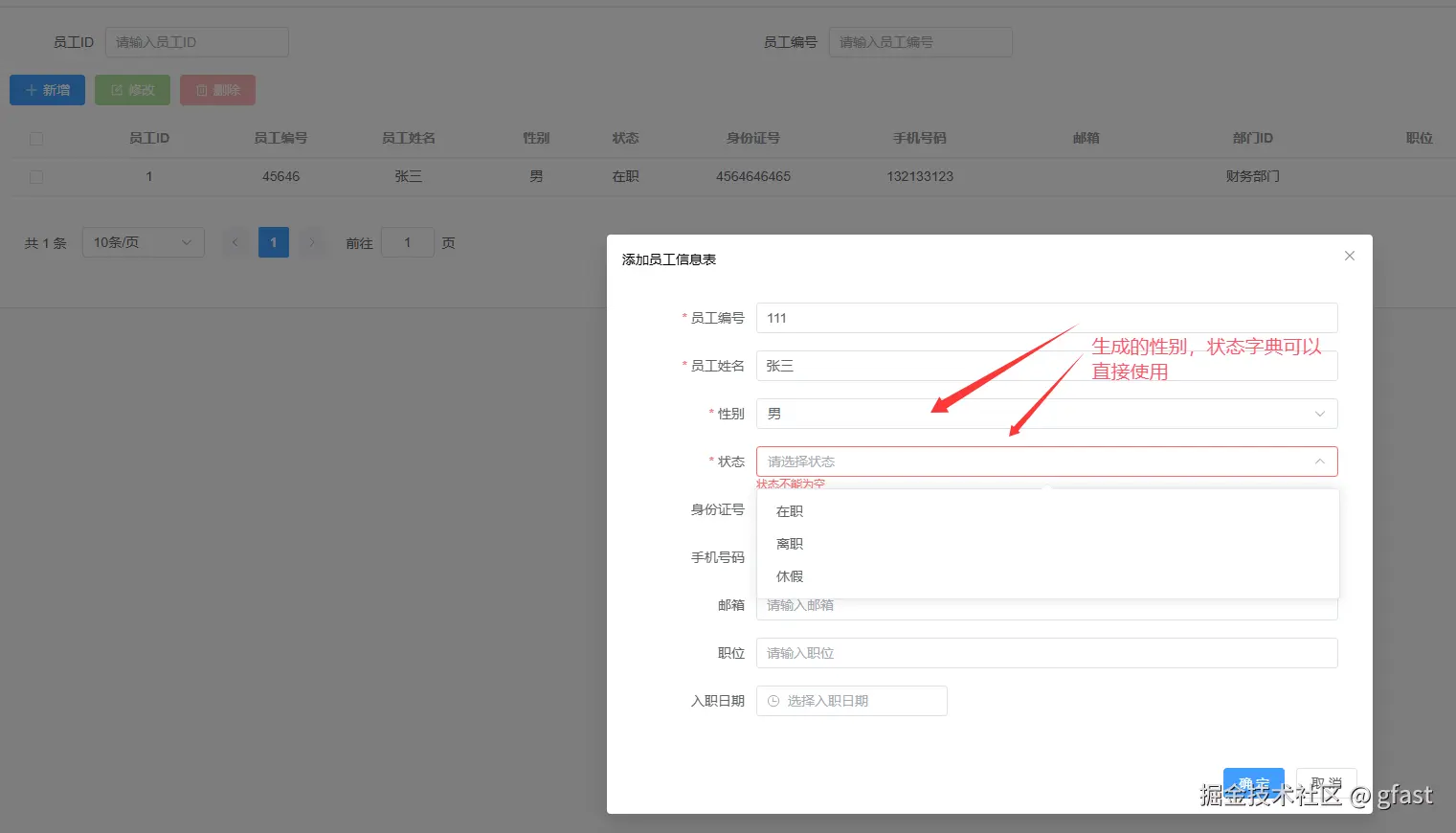The width and height of the screenshot is (1456, 833).
Task: Click the cell 132133123 in the table
Action: (920, 176)
